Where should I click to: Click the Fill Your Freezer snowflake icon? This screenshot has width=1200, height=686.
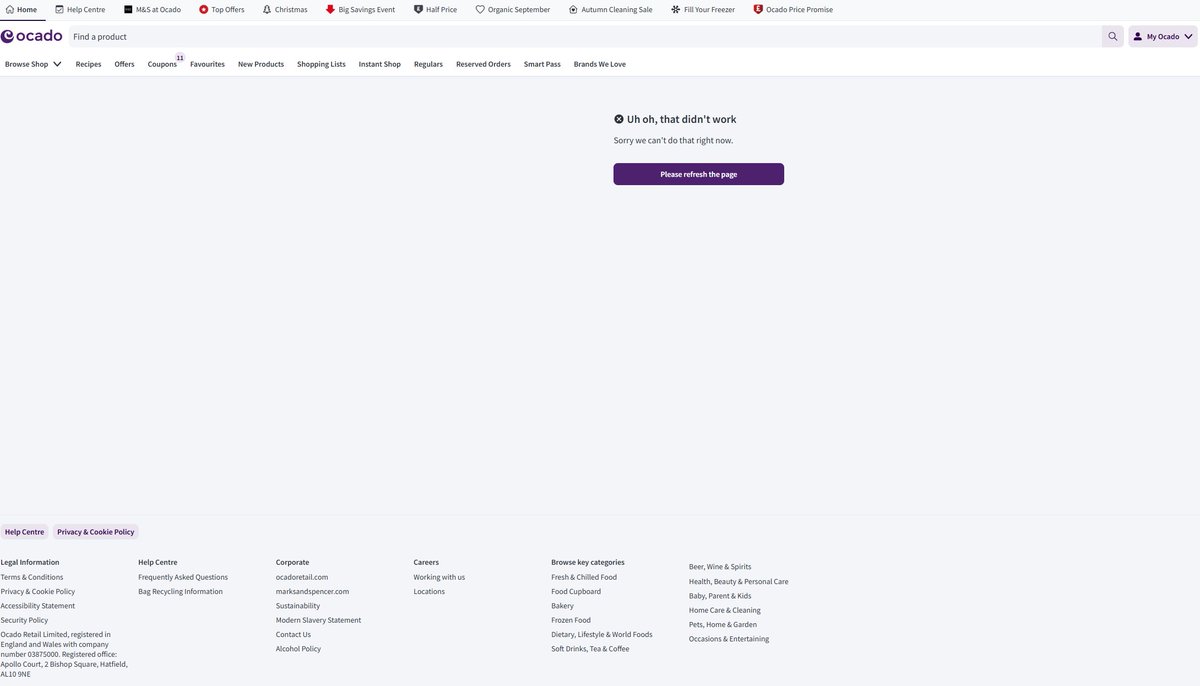pos(676,9)
